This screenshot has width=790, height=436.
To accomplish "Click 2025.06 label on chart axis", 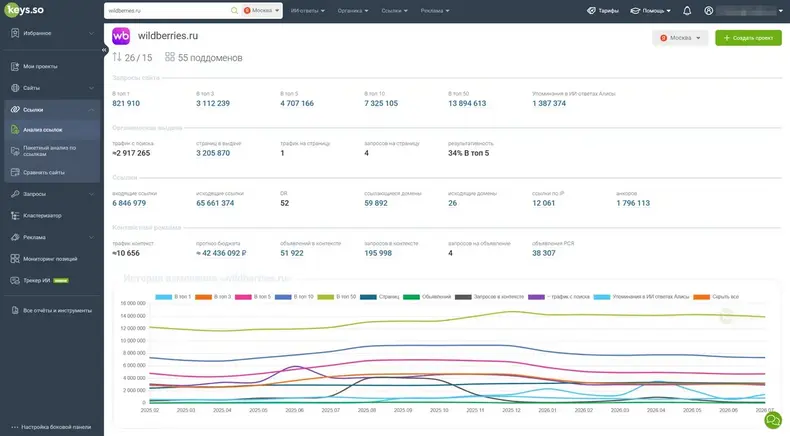I will 294,410.
